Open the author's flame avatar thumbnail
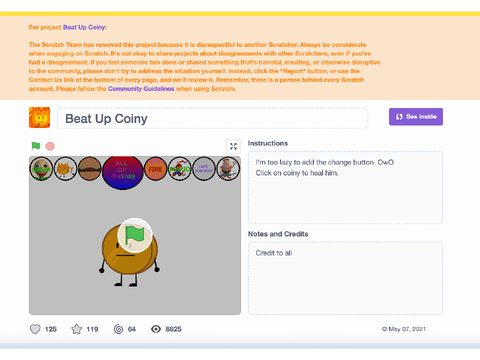 coord(39,117)
